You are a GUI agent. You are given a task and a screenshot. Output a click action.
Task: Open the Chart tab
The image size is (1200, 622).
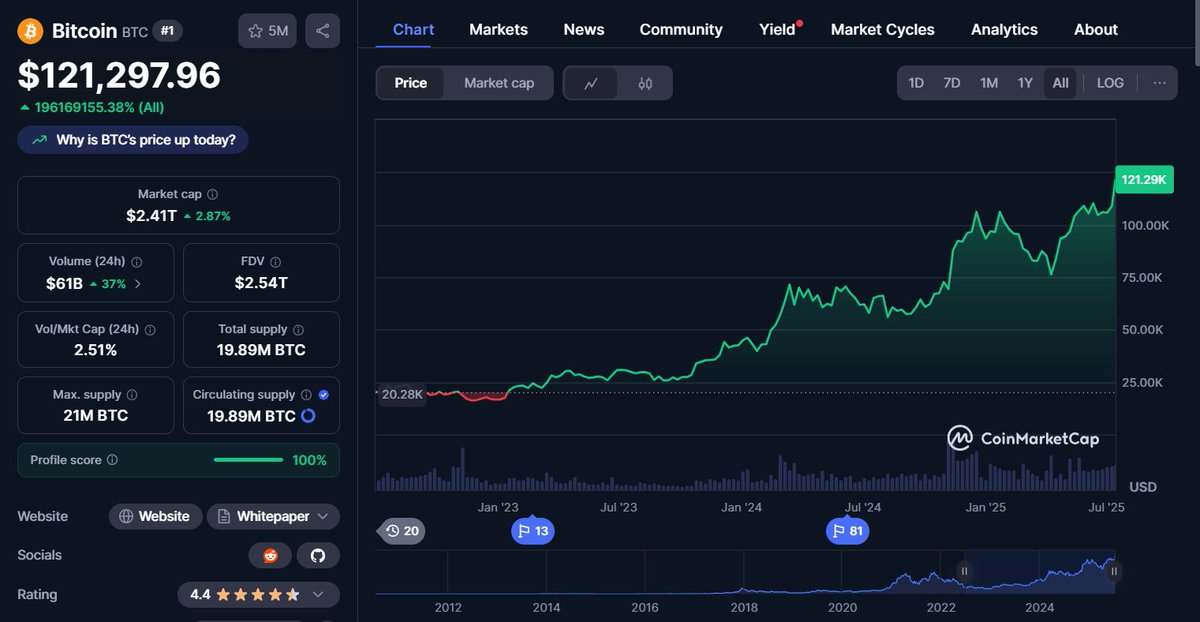click(x=413, y=30)
